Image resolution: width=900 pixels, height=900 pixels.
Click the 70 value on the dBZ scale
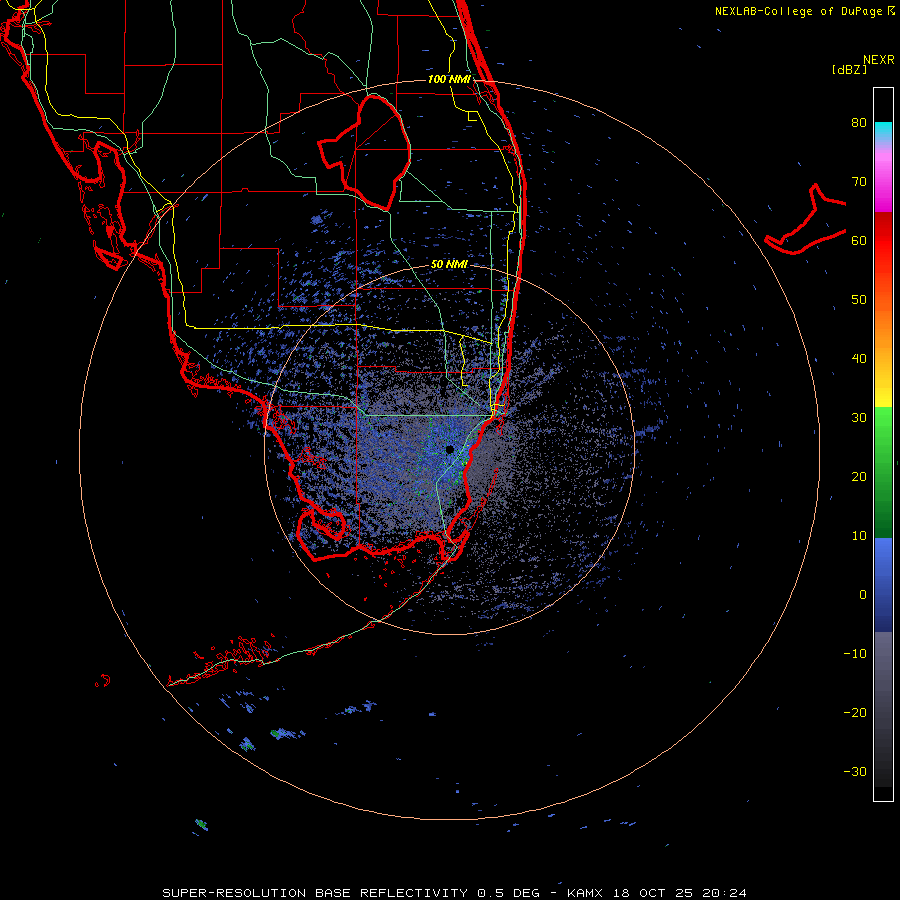point(859,182)
